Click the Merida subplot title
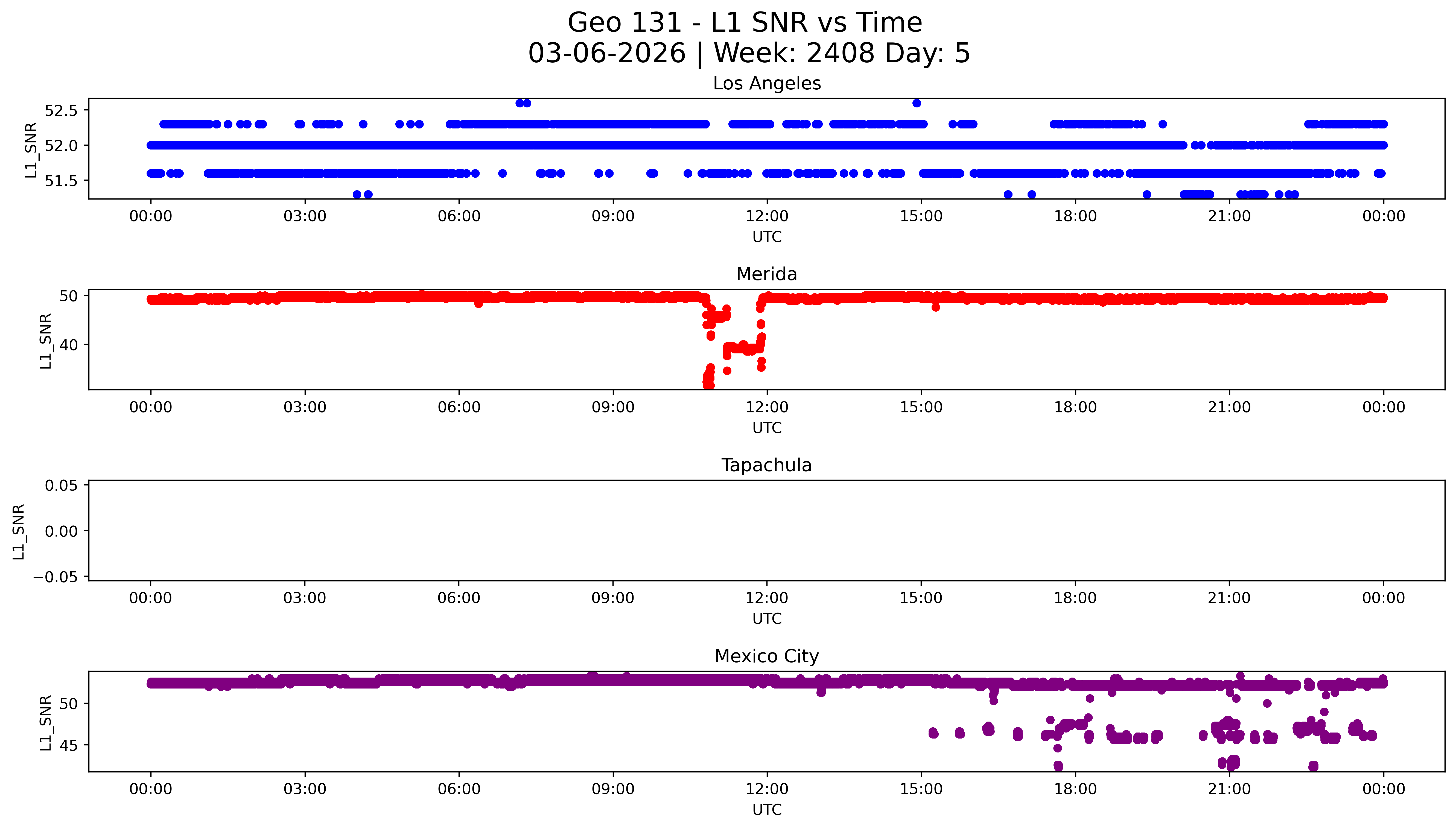 [x=766, y=274]
